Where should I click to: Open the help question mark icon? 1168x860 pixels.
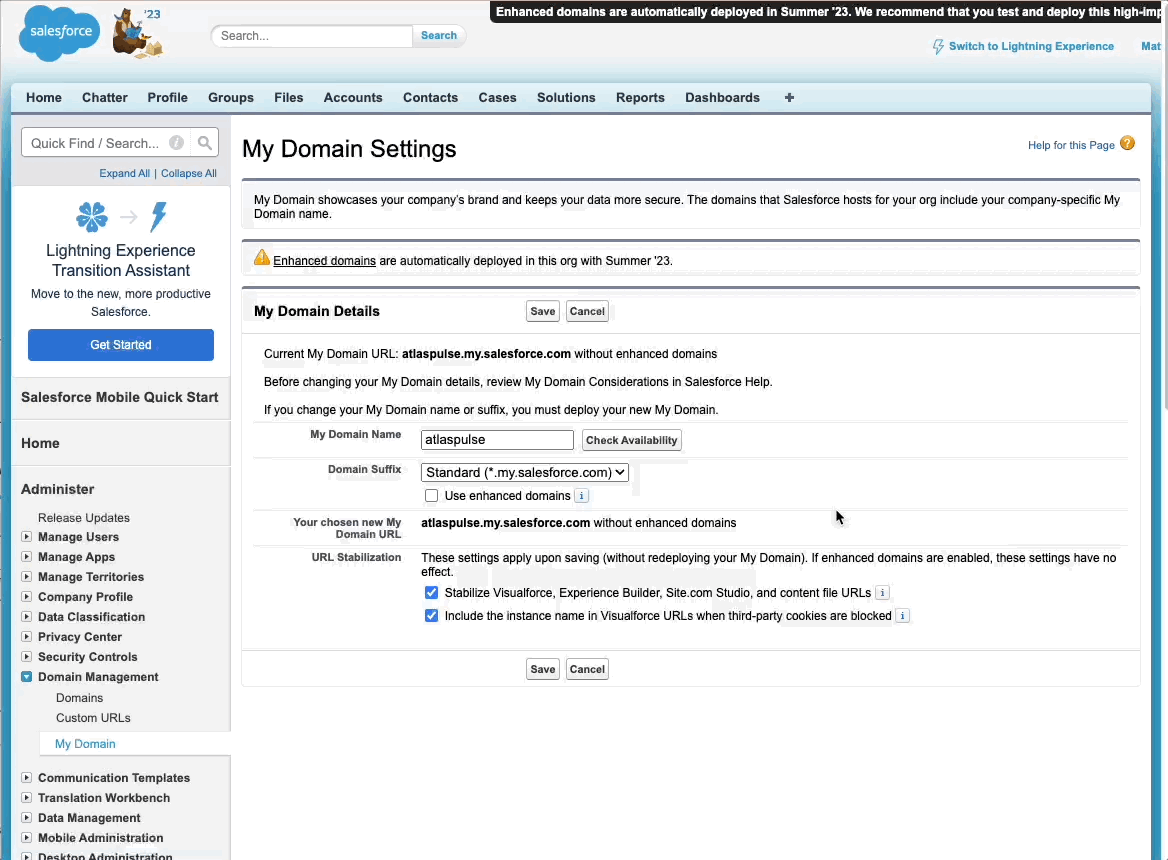coord(1128,143)
